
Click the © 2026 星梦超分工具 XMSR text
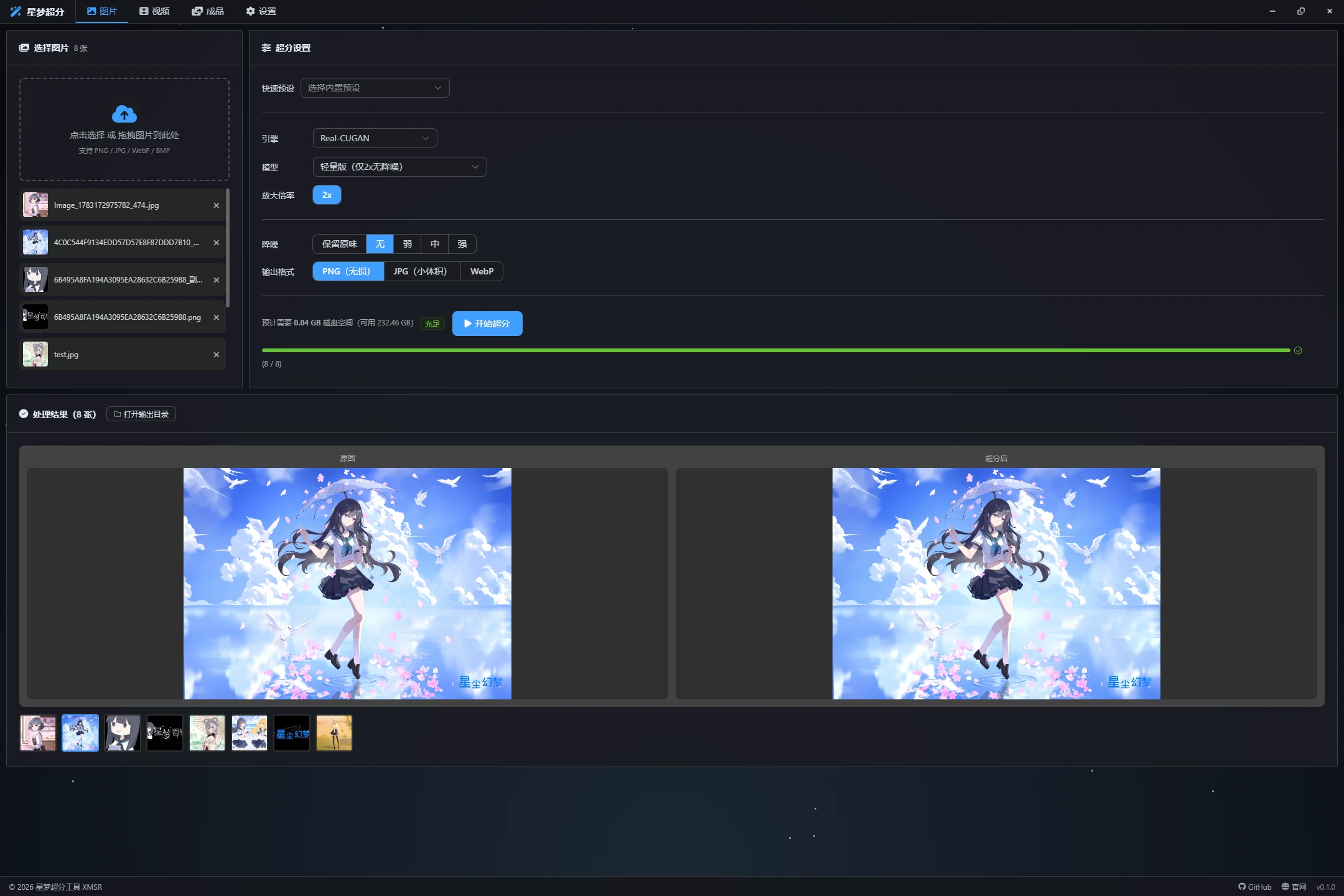click(55, 887)
